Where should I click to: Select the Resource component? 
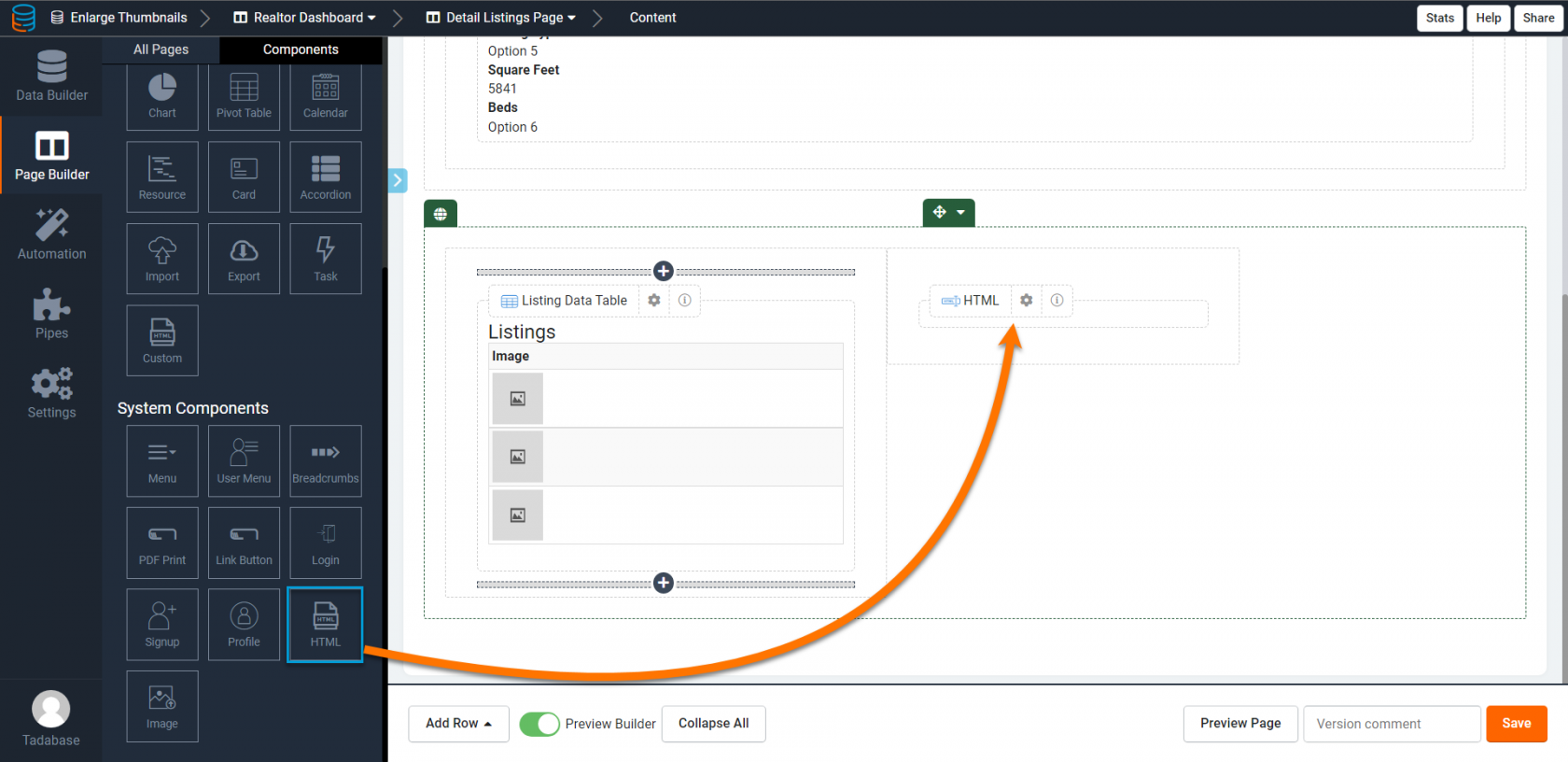[162, 177]
